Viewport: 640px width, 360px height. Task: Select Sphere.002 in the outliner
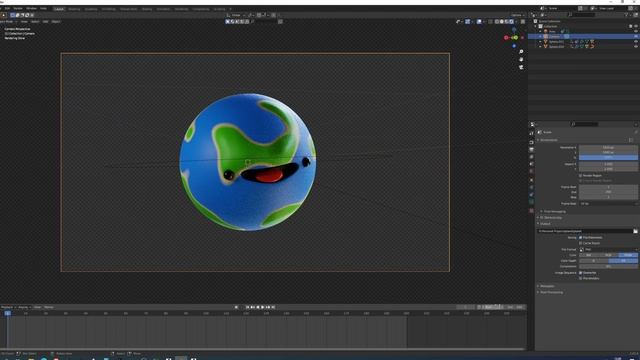point(556,47)
